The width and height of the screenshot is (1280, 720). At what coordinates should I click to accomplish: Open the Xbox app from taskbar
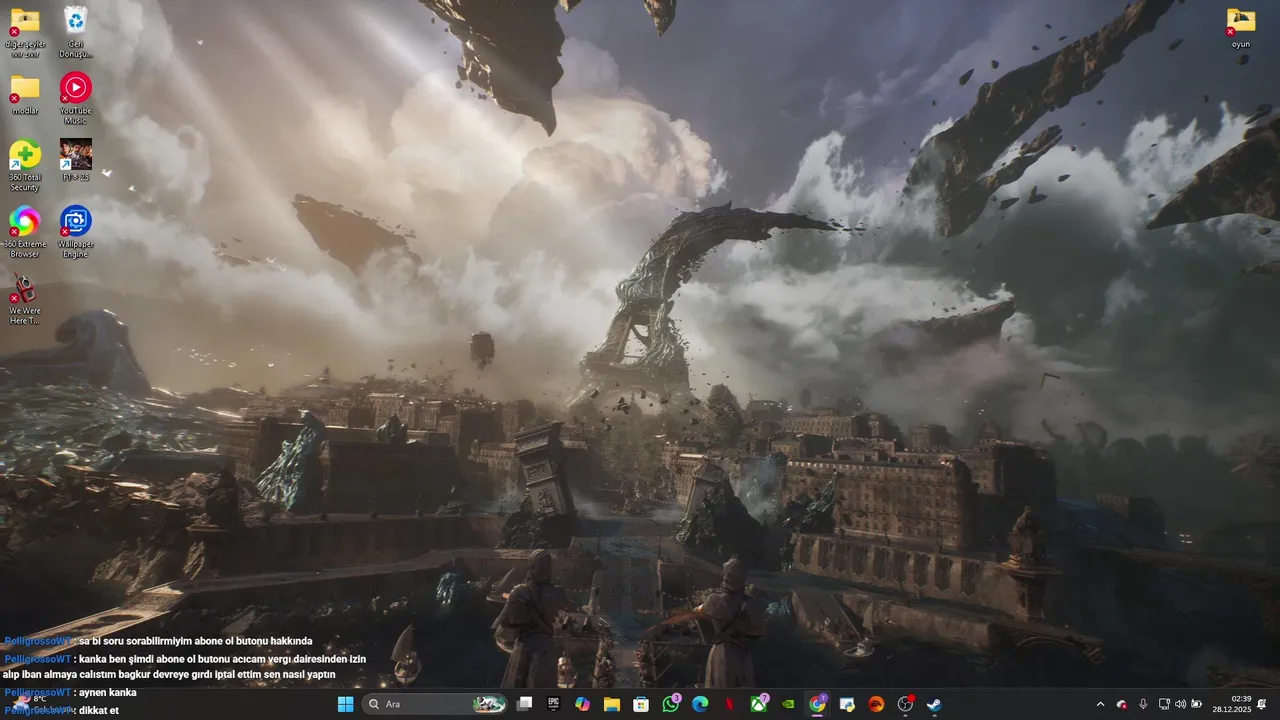point(759,704)
